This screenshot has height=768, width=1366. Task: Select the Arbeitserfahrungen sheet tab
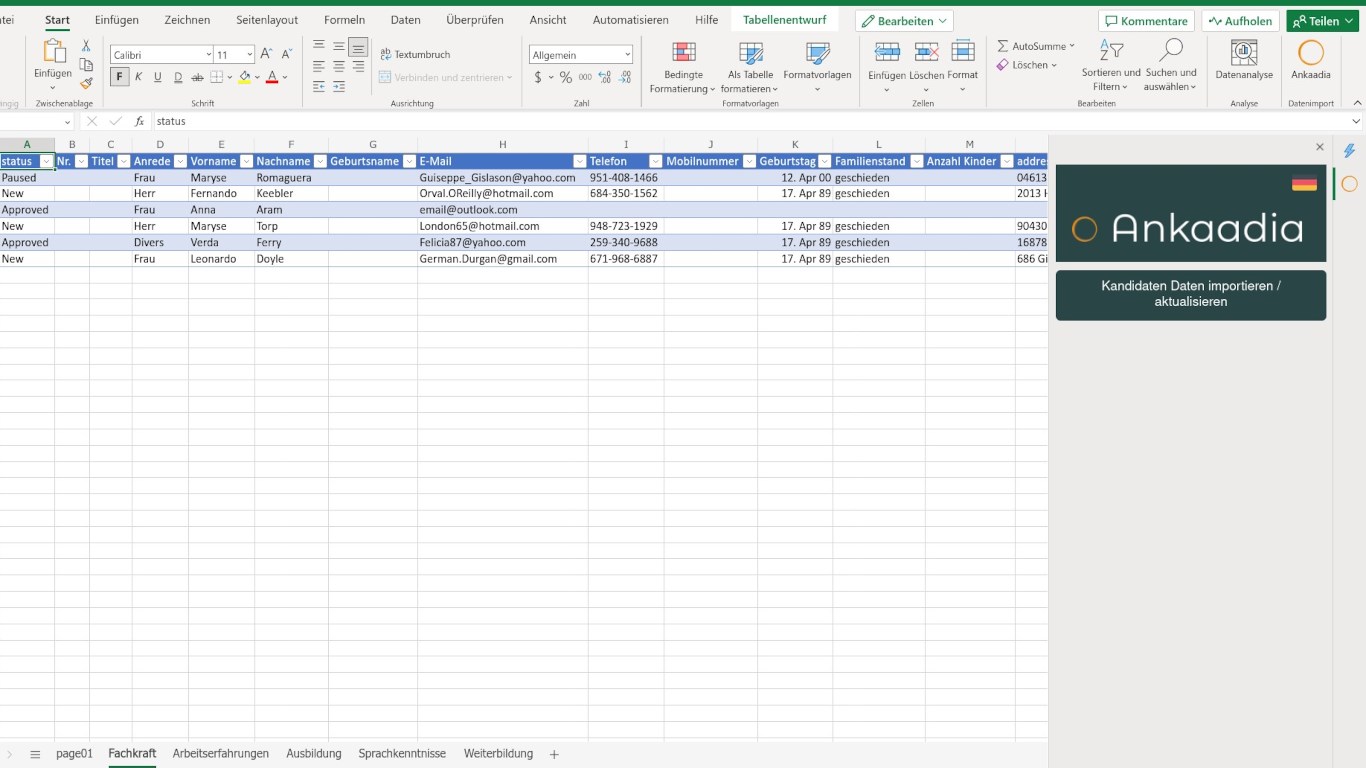(x=221, y=754)
